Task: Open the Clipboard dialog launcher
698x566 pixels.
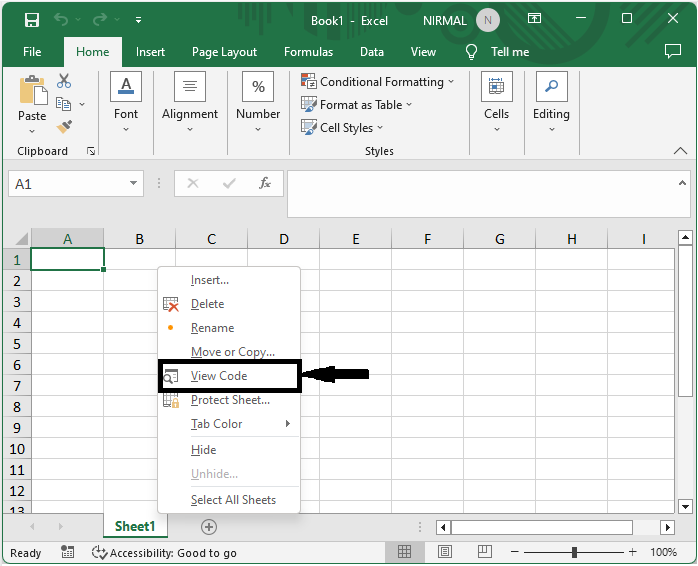Action: pos(91,151)
